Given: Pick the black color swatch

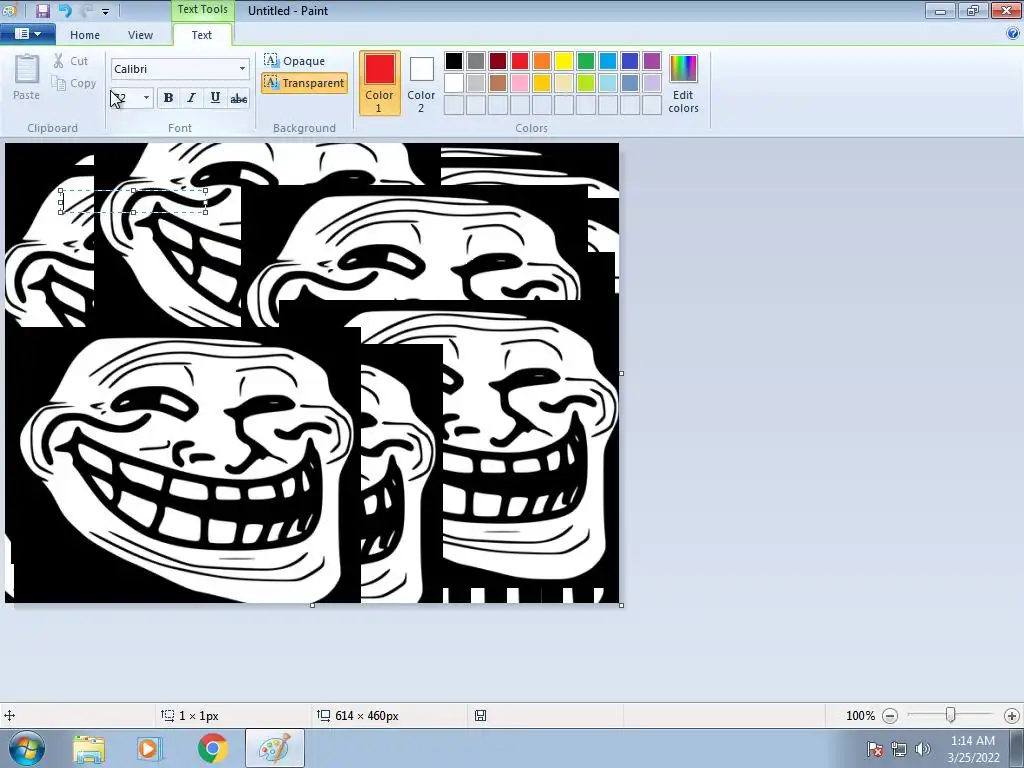Looking at the screenshot, I should (x=454, y=61).
